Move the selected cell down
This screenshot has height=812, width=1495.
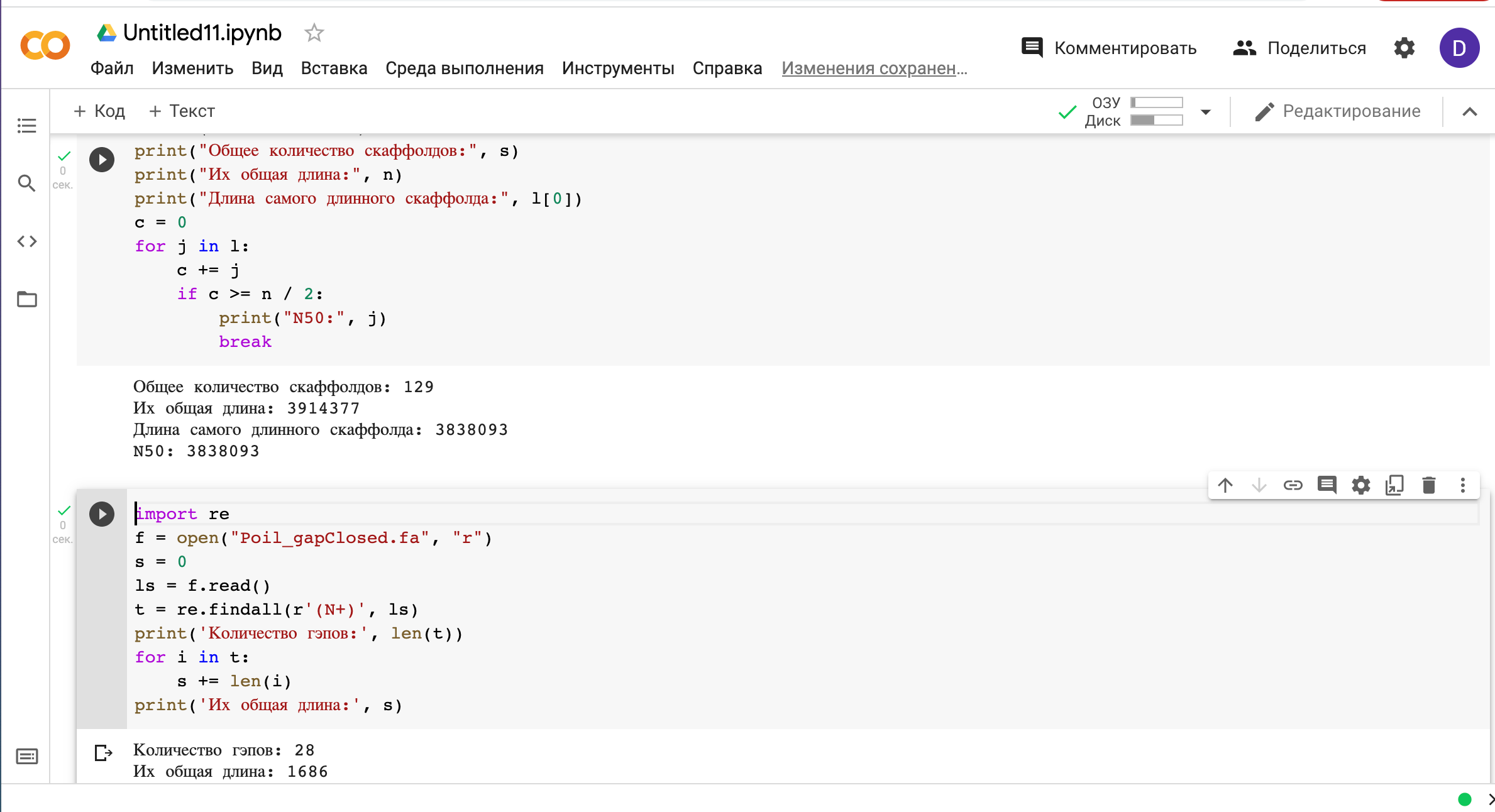pos(1259,485)
